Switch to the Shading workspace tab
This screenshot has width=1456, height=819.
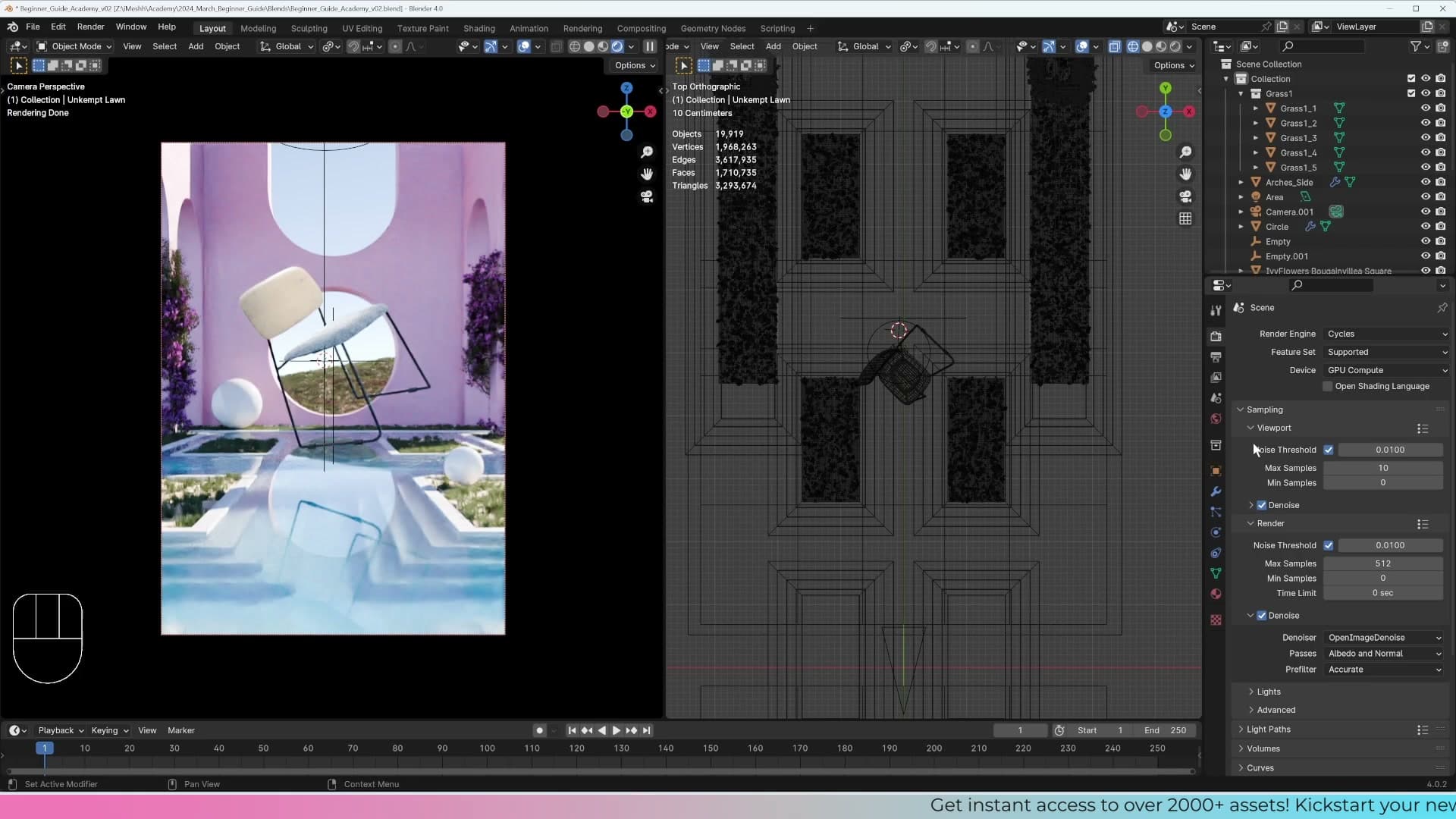point(479,28)
